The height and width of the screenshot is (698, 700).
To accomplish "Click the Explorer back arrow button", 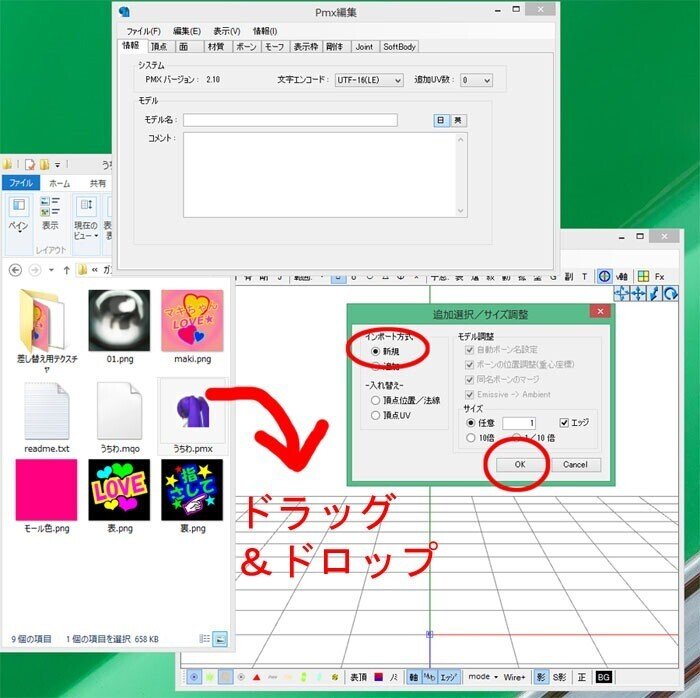I will click(15, 270).
